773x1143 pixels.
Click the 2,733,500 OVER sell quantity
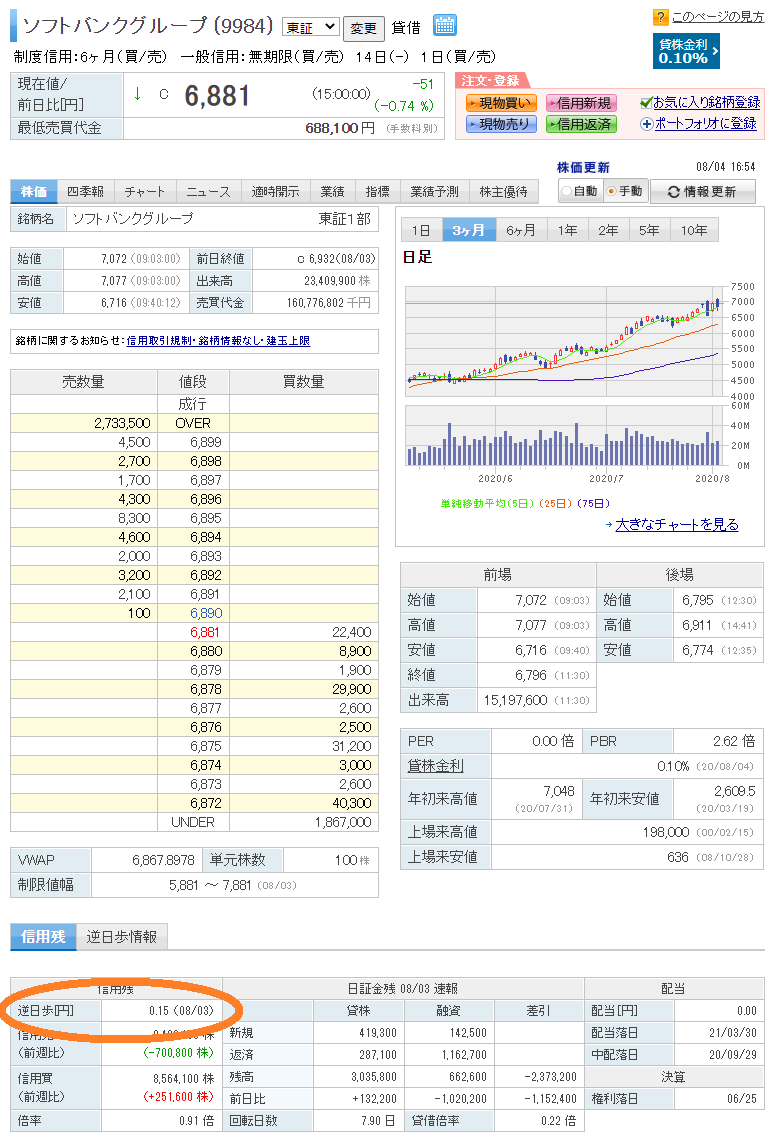[x=123, y=424]
